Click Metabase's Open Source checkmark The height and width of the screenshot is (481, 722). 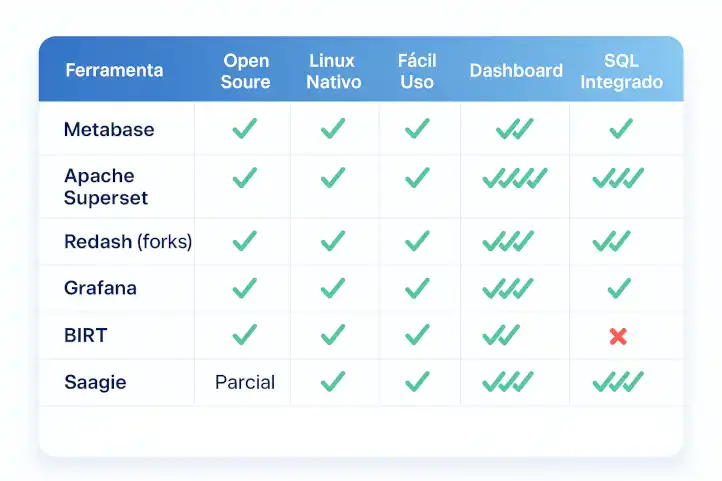245,128
